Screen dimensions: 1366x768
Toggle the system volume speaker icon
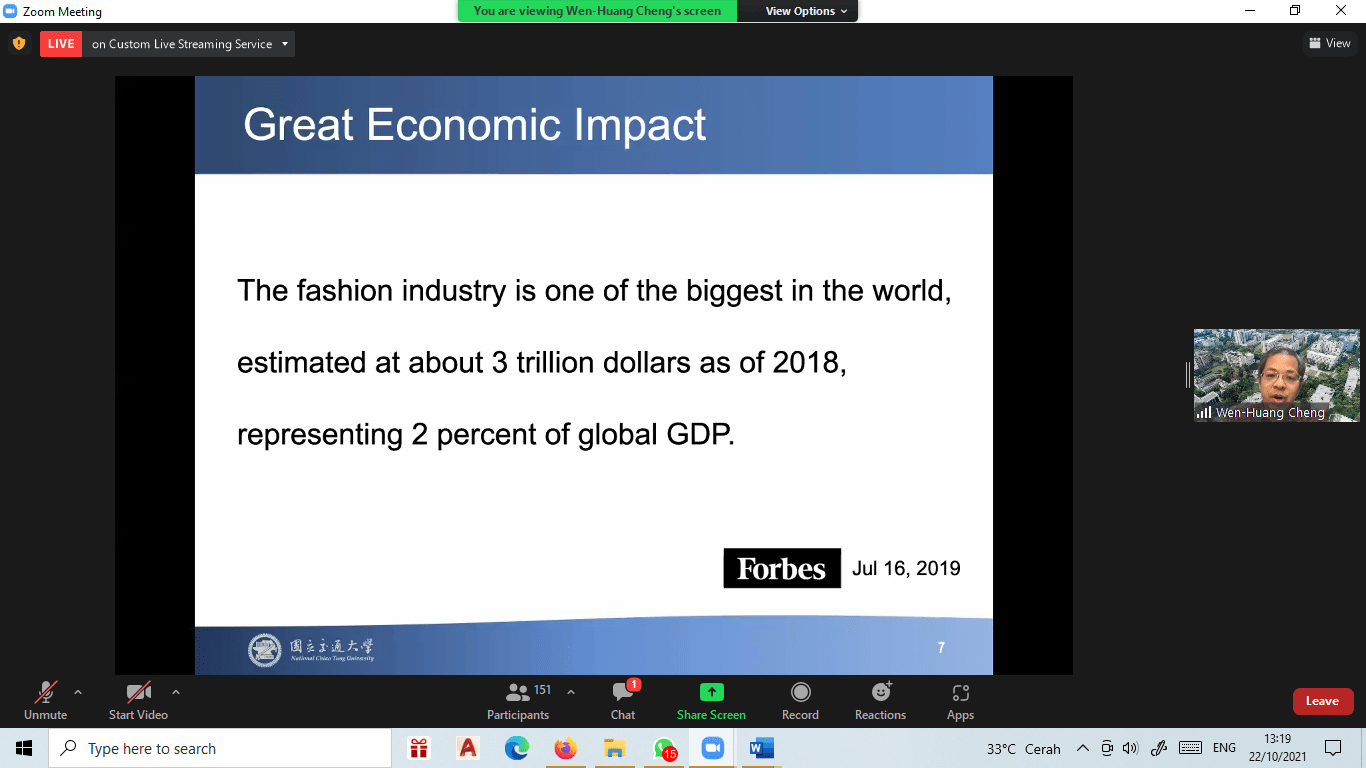pos(1131,748)
